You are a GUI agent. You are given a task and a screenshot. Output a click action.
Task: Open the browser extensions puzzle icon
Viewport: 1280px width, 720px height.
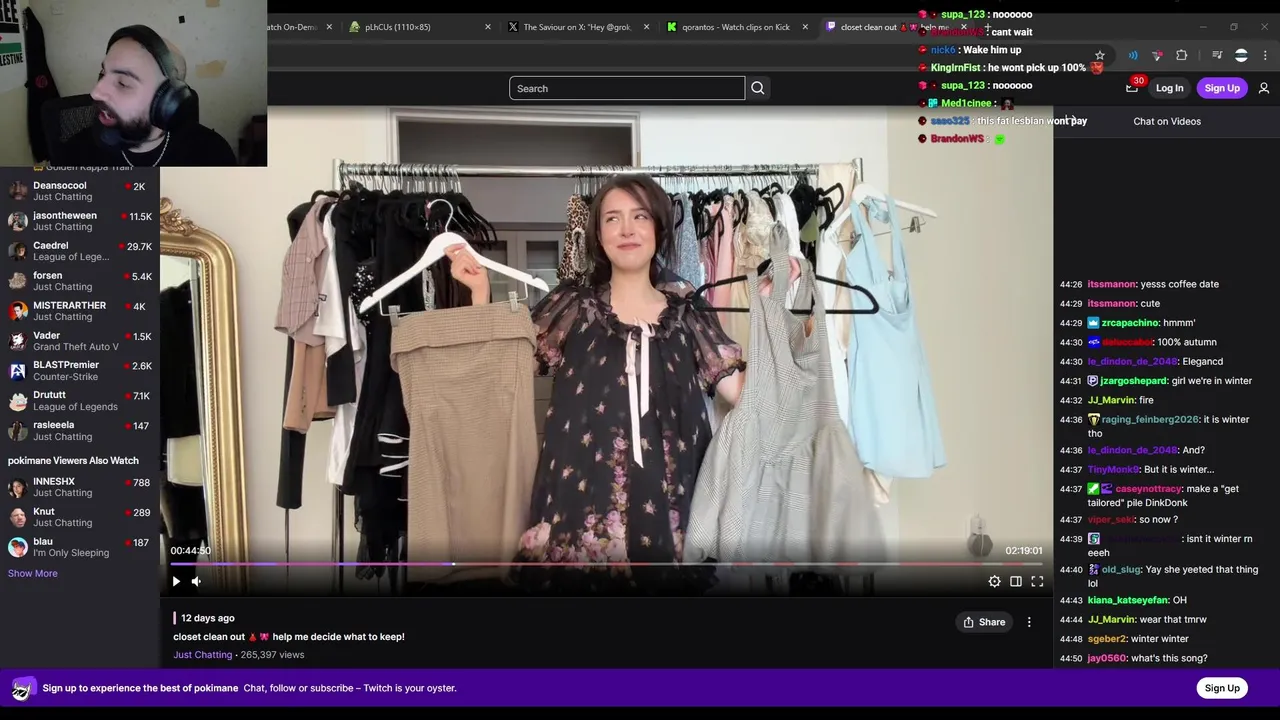click(1181, 56)
